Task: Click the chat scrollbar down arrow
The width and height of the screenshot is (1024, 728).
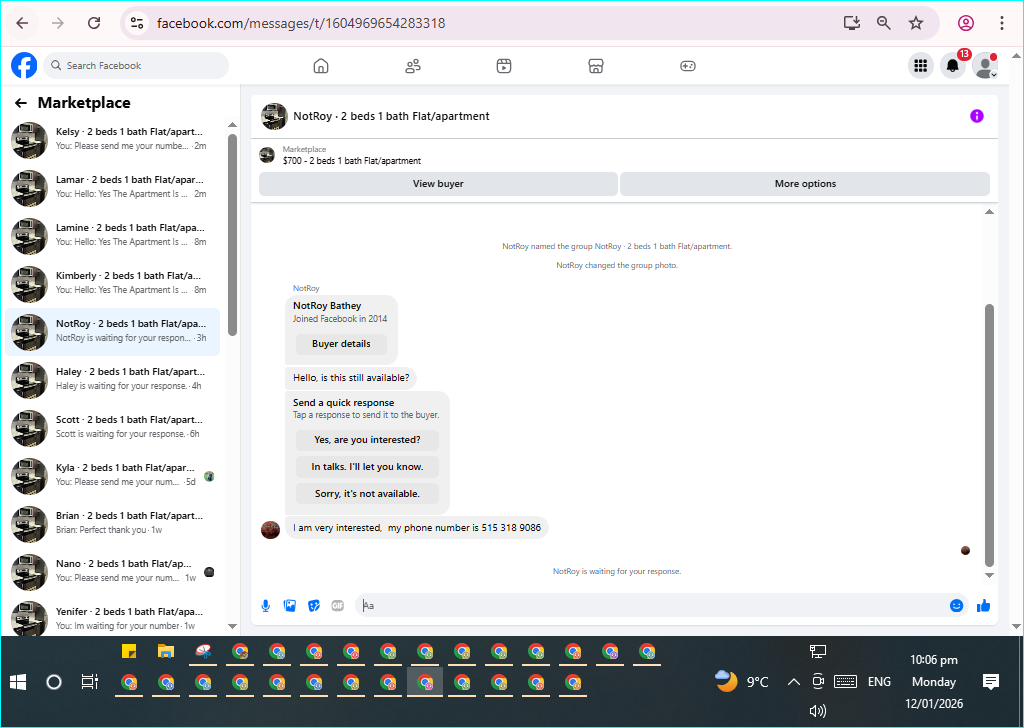Action: (x=989, y=575)
